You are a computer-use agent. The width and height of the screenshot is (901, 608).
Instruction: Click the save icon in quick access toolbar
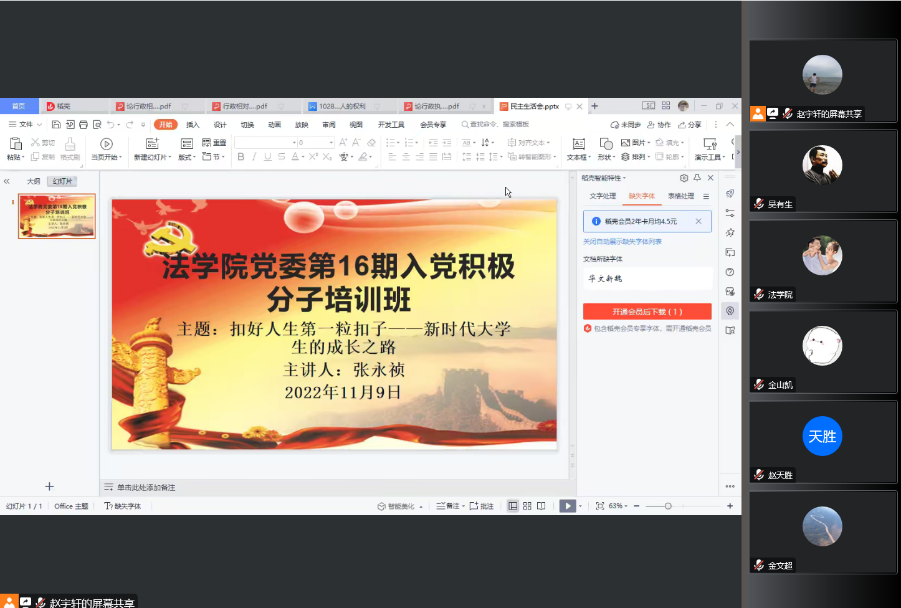(x=56, y=125)
